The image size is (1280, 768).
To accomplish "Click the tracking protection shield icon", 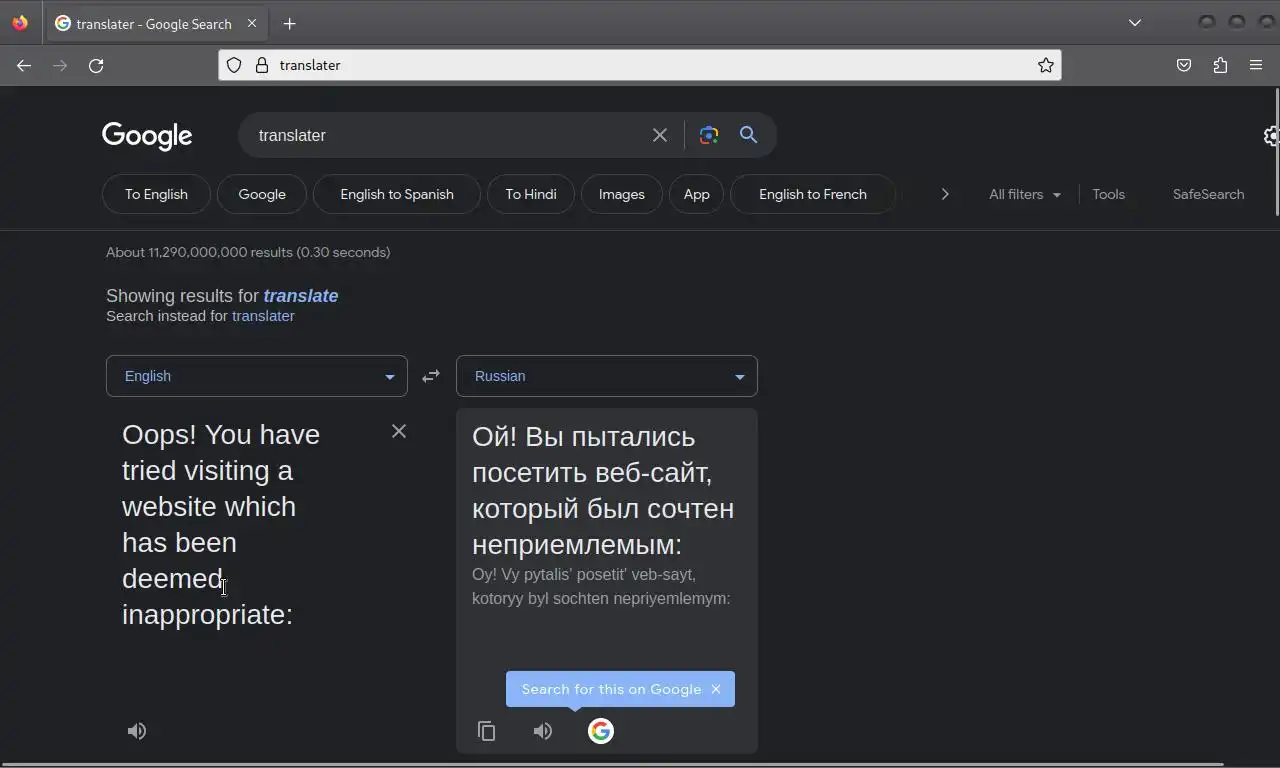I will pos(234,65).
